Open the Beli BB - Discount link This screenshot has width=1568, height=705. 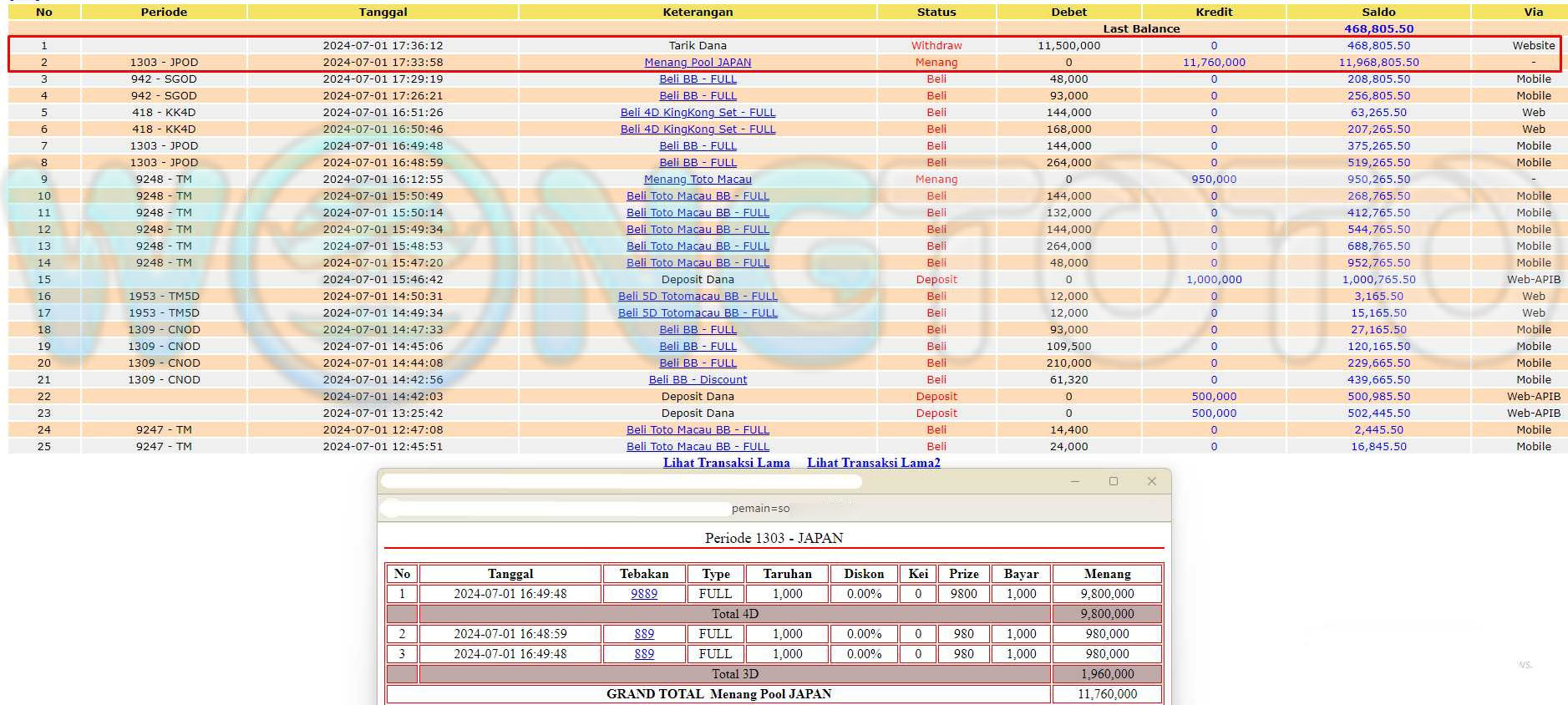pos(698,379)
